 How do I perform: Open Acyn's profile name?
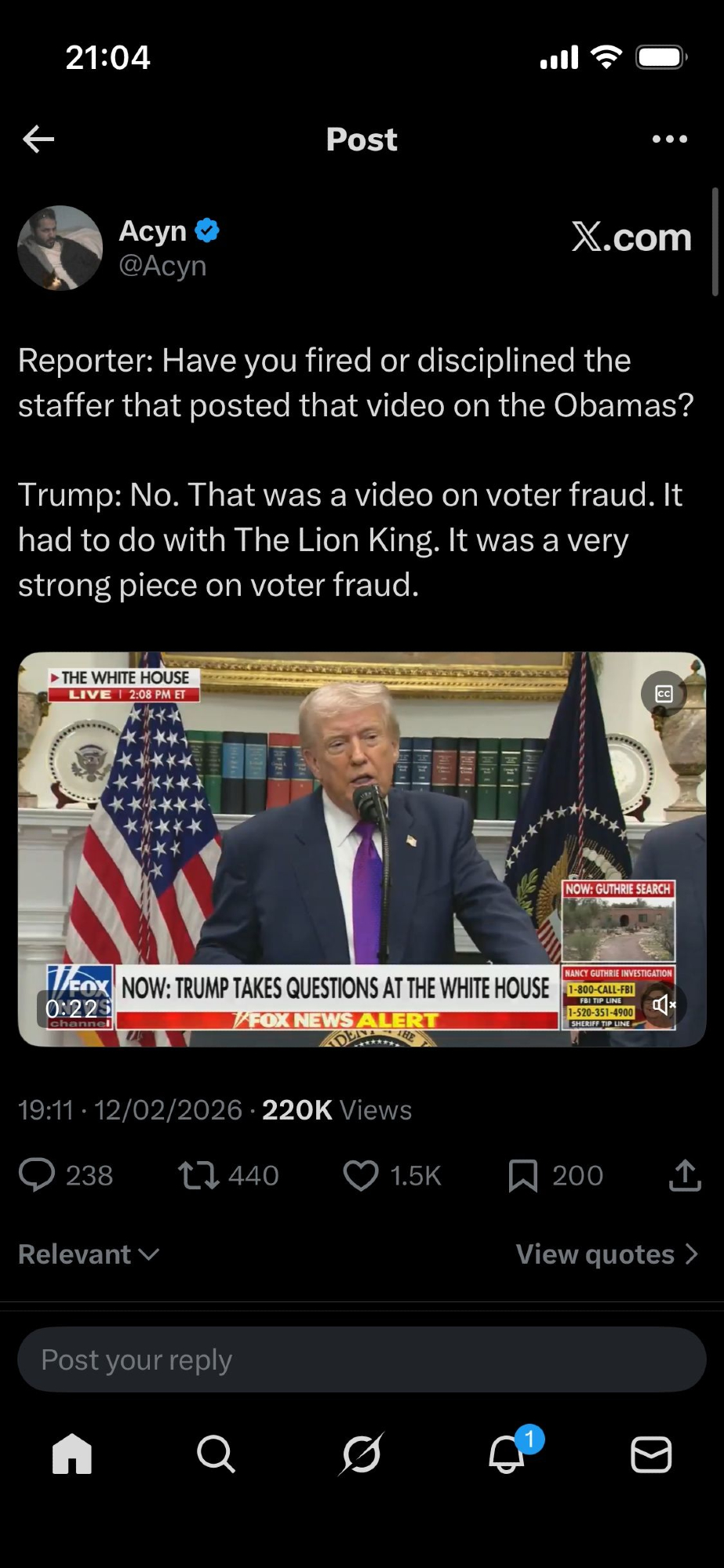(x=153, y=231)
